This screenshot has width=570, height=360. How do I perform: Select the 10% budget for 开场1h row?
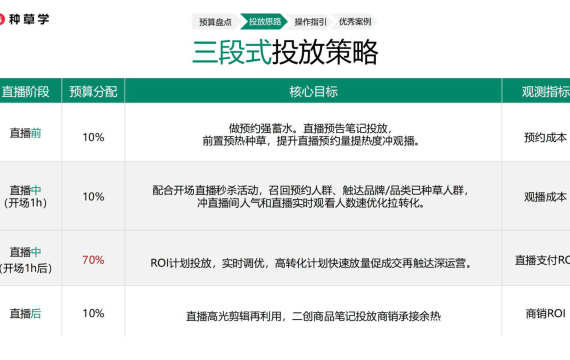(x=93, y=197)
